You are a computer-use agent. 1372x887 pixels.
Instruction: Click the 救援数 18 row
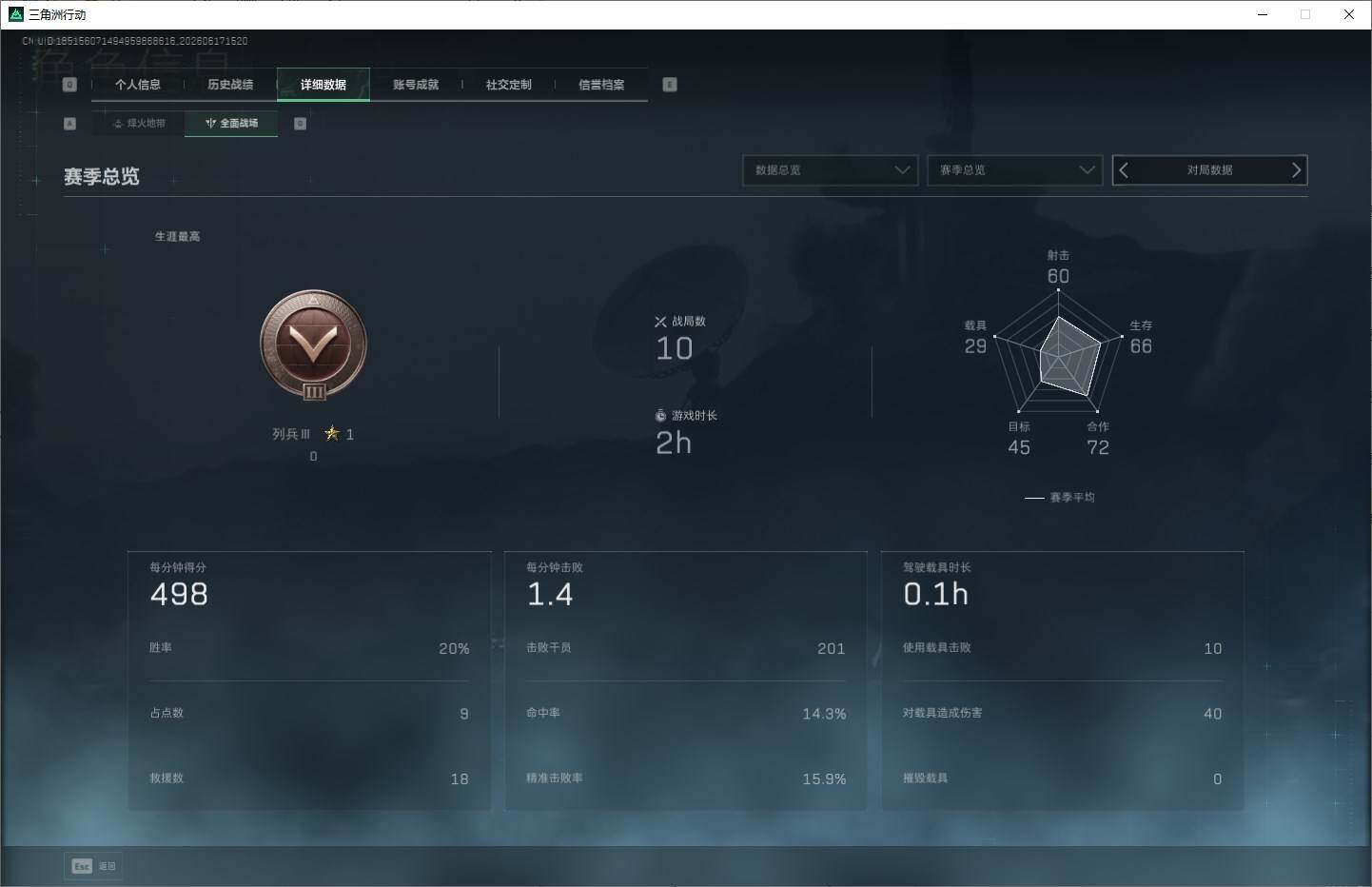coord(309,779)
